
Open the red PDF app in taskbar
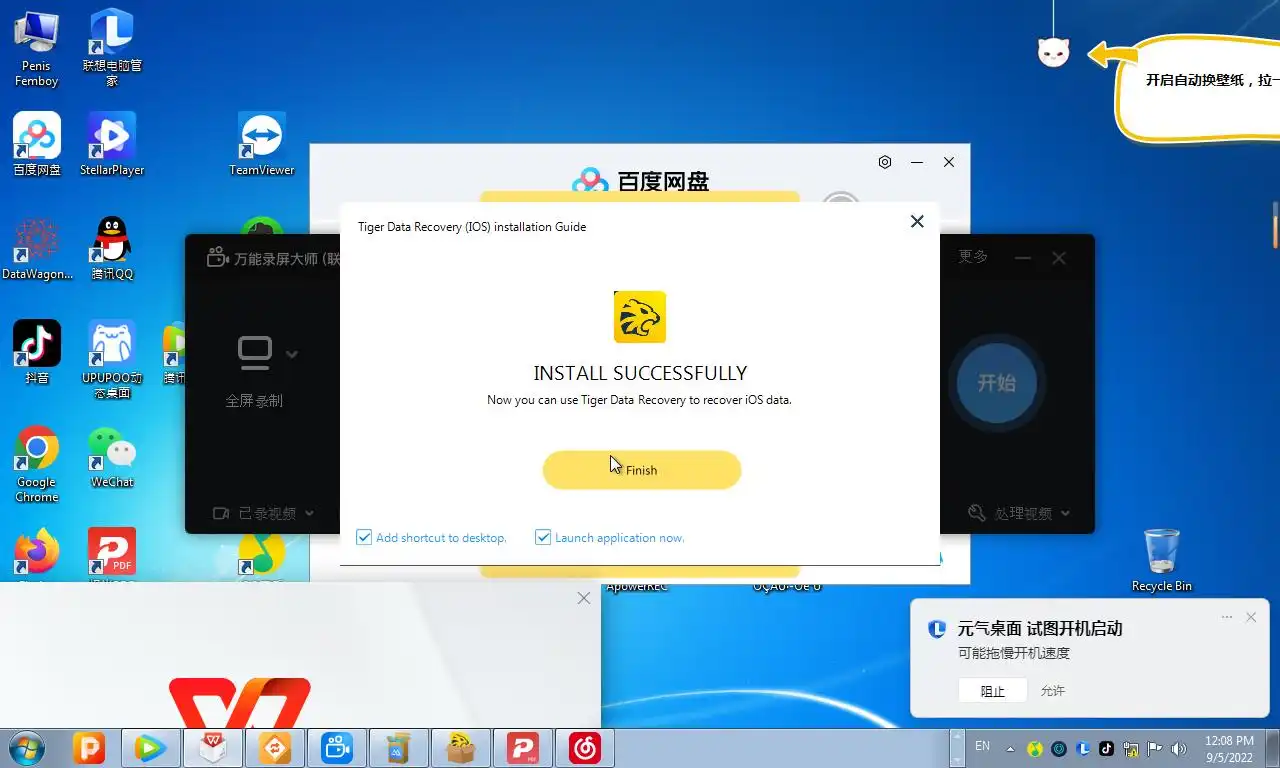pos(523,748)
